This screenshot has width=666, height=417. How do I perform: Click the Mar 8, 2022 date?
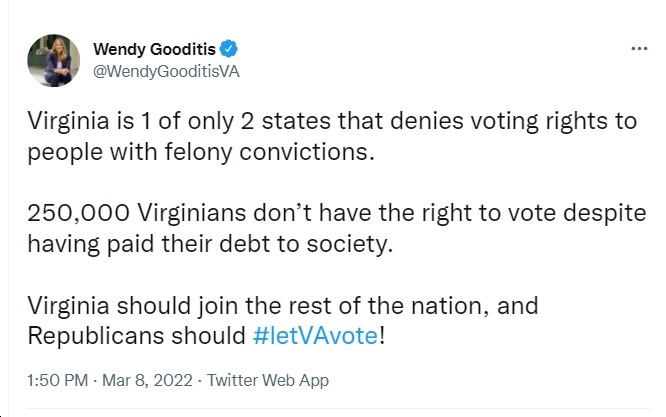tap(147, 380)
